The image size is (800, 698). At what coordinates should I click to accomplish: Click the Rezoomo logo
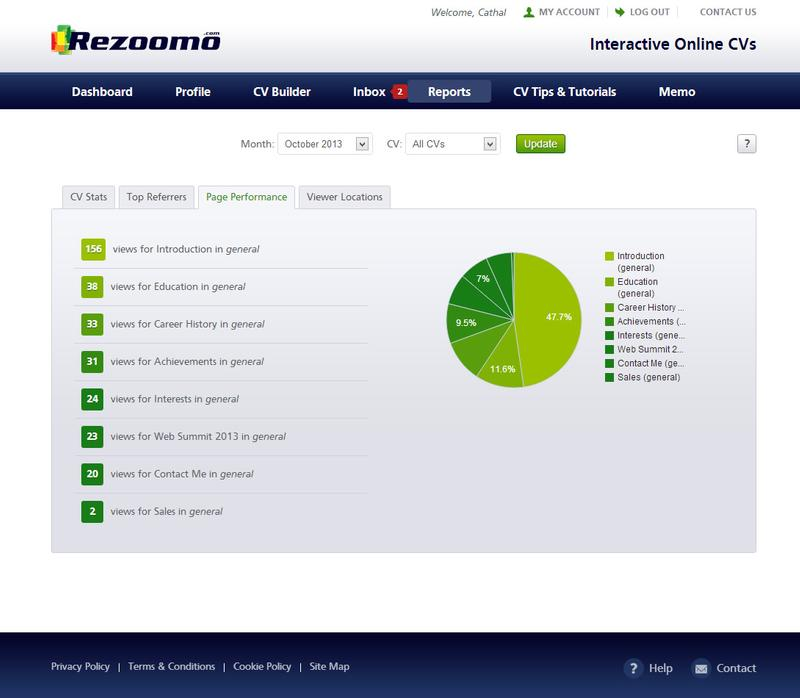click(140, 42)
